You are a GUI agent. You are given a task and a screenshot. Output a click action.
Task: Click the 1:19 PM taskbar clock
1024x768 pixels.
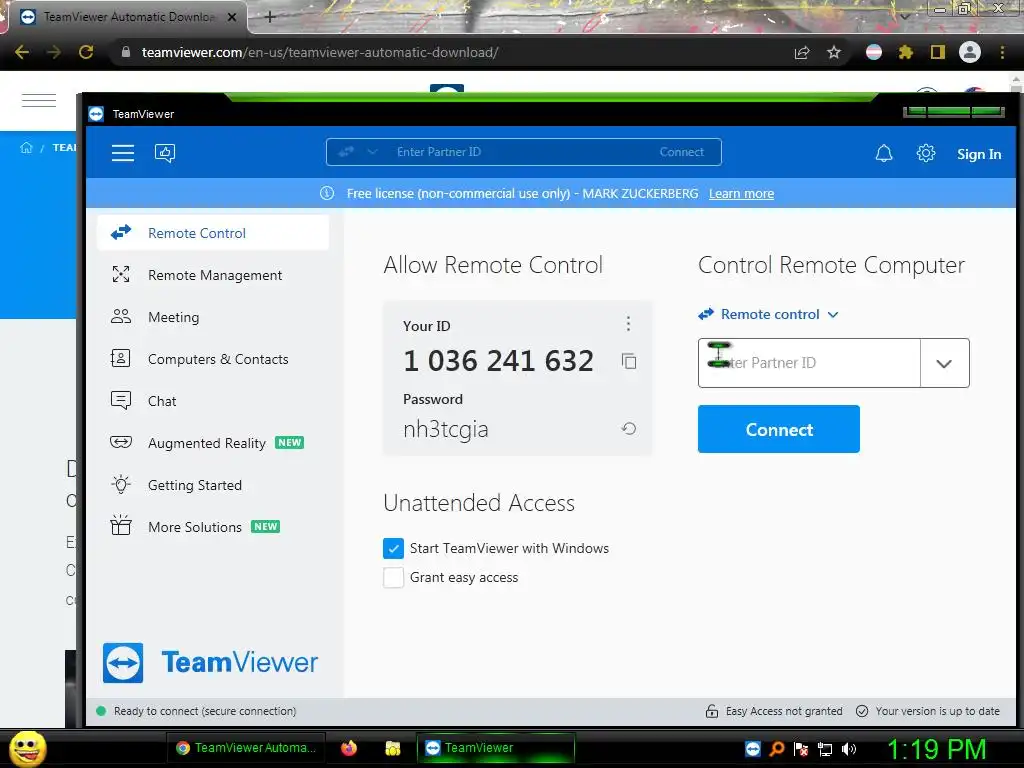tap(936, 749)
